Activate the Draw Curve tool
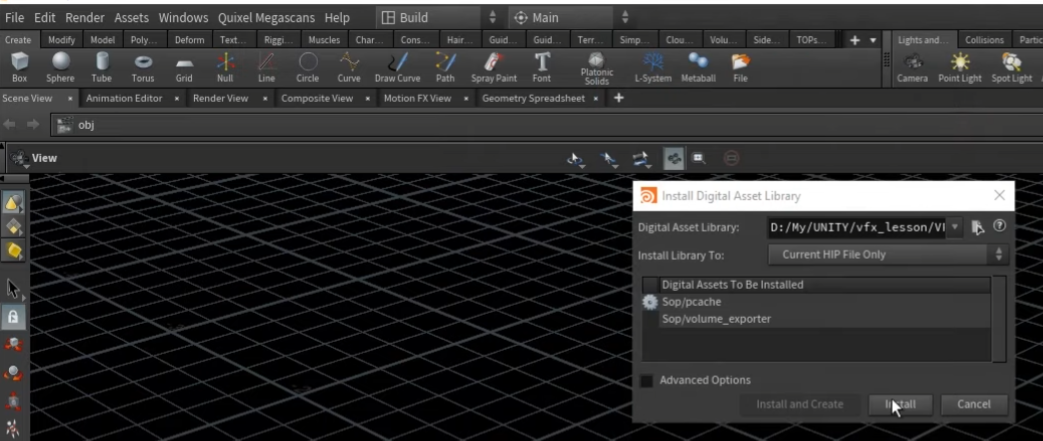This screenshot has height=441, width=1043. [x=397, y=67]
